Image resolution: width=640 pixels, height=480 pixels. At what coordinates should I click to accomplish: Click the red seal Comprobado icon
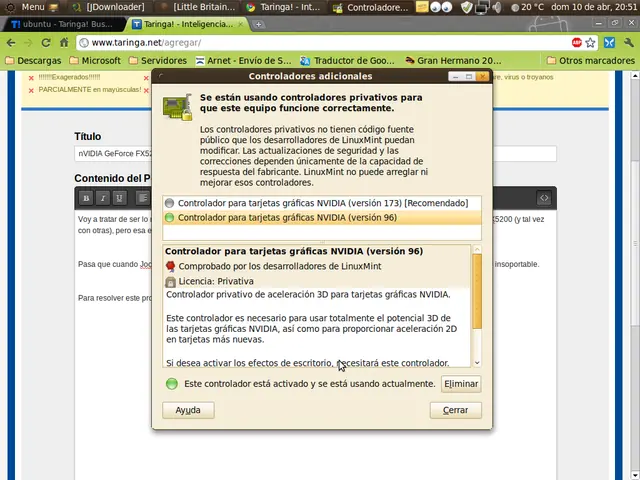pos(171,267)
